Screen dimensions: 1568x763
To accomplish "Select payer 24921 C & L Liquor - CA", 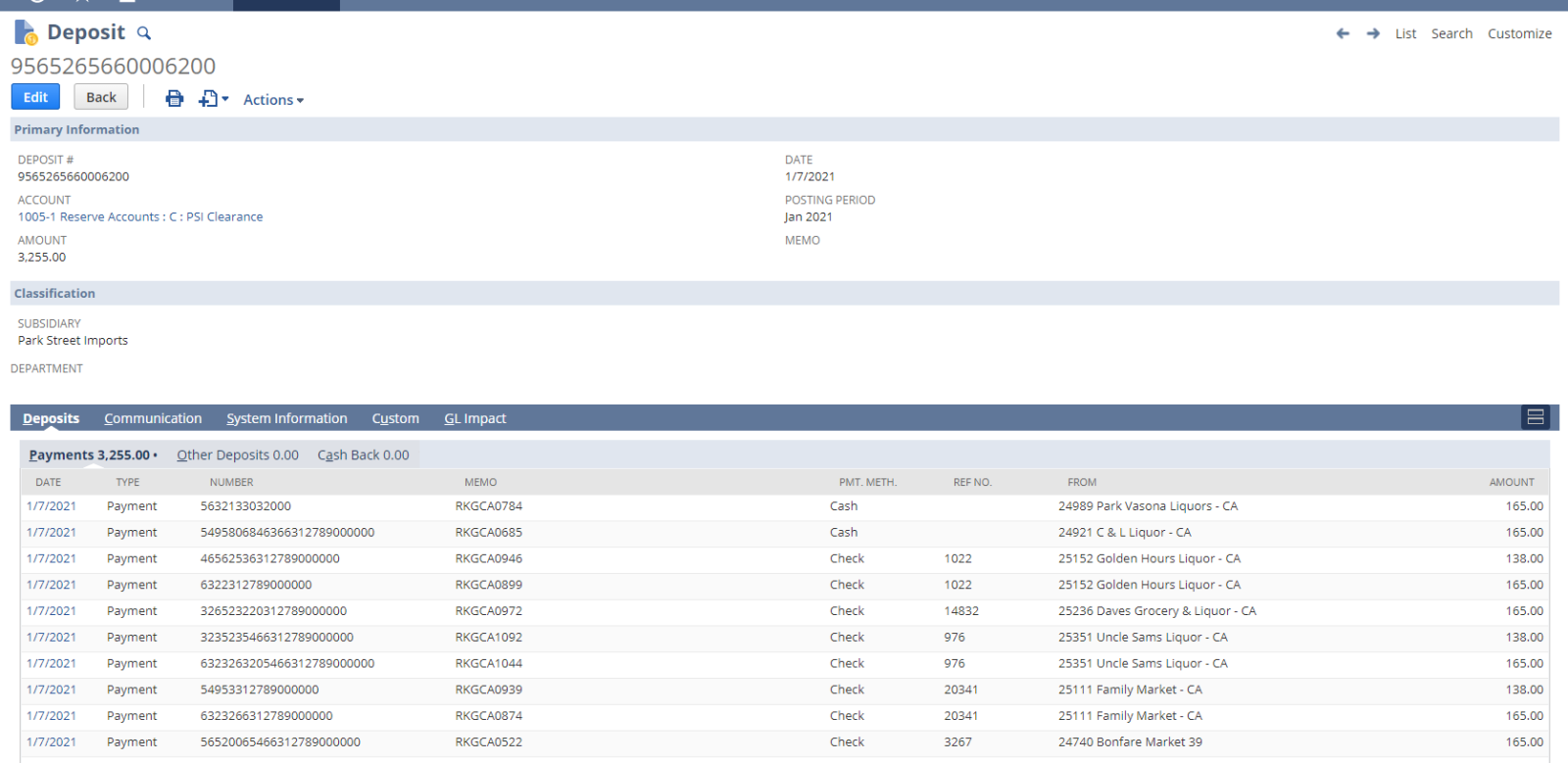I will coord(1124,532).
